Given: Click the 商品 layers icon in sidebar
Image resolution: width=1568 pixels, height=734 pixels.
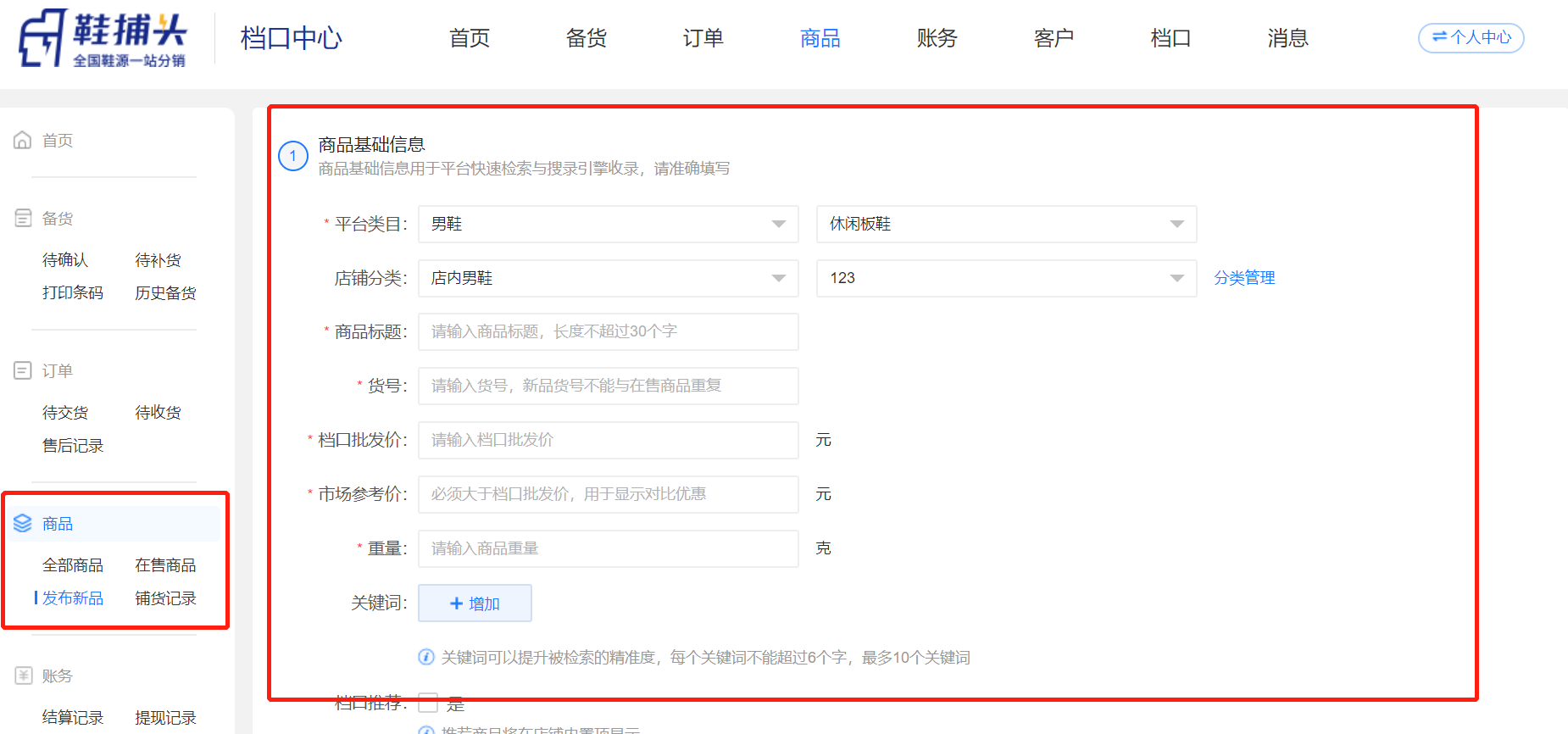Looking at the screenshot, I should [x=23, y=524].
